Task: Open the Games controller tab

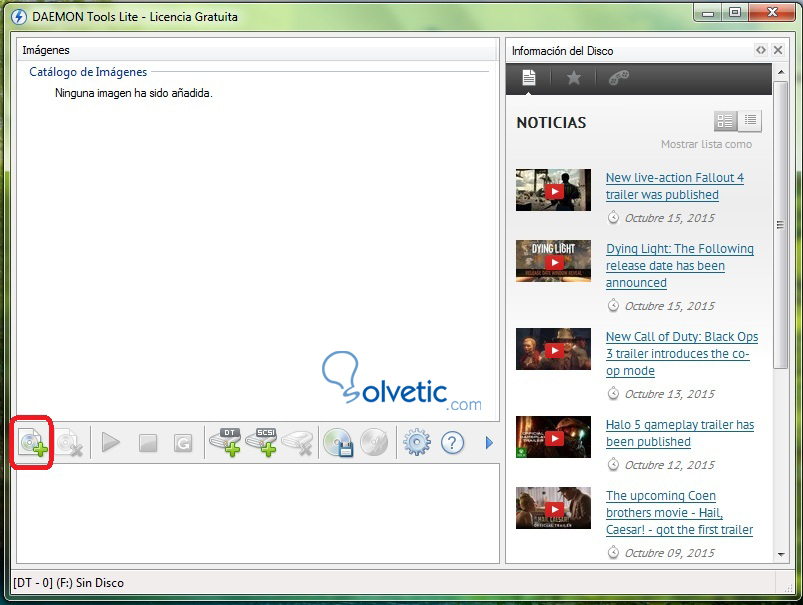Action: tap(619, 78)
